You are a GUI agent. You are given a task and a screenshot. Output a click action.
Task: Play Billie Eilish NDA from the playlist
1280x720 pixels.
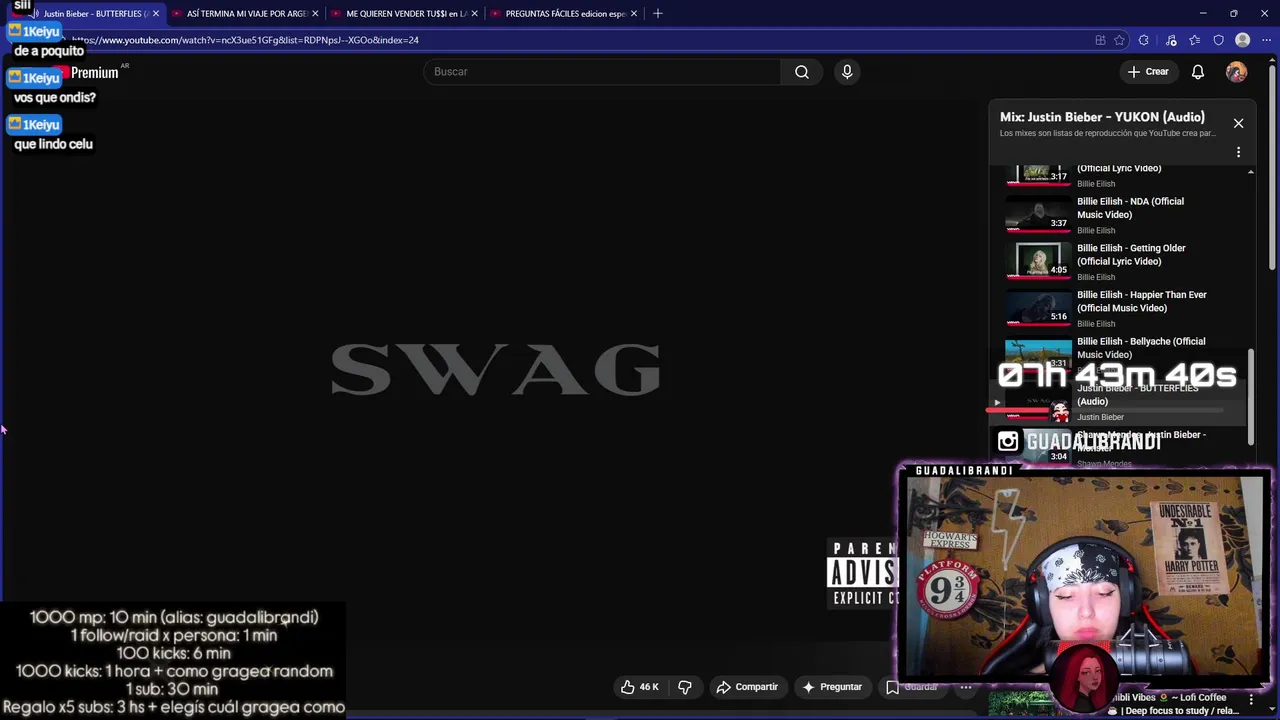click(x=1118, y=215)
